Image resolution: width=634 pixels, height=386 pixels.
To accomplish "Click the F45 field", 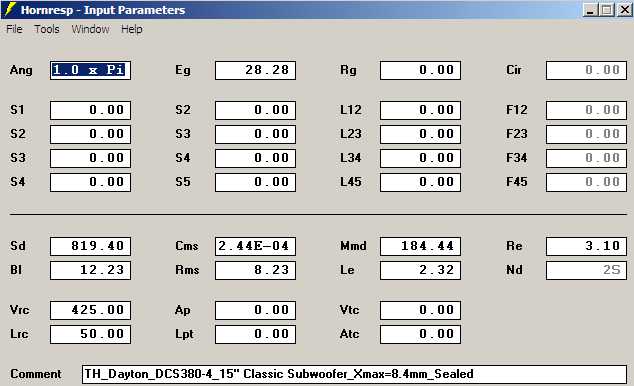I will 586,182.
